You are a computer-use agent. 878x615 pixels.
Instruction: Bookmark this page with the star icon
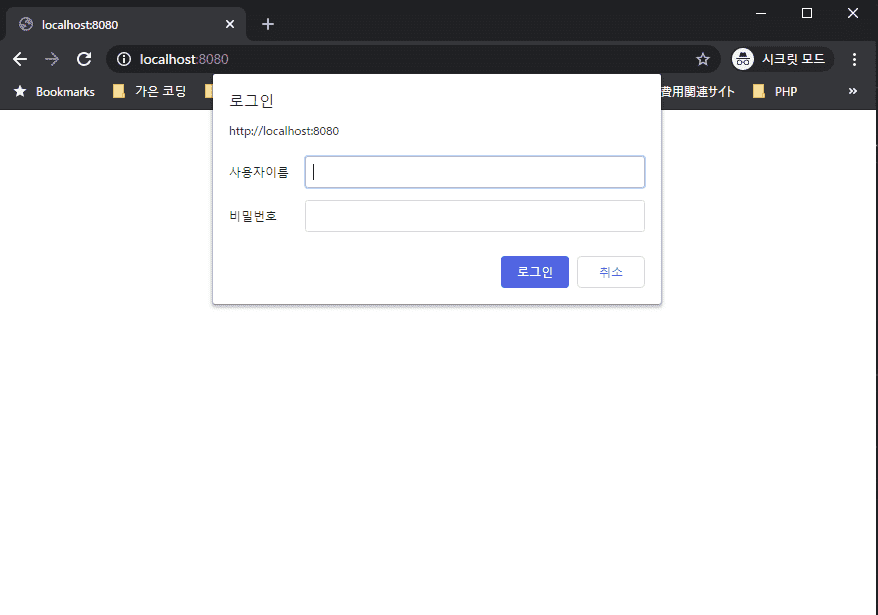(703, 59)
